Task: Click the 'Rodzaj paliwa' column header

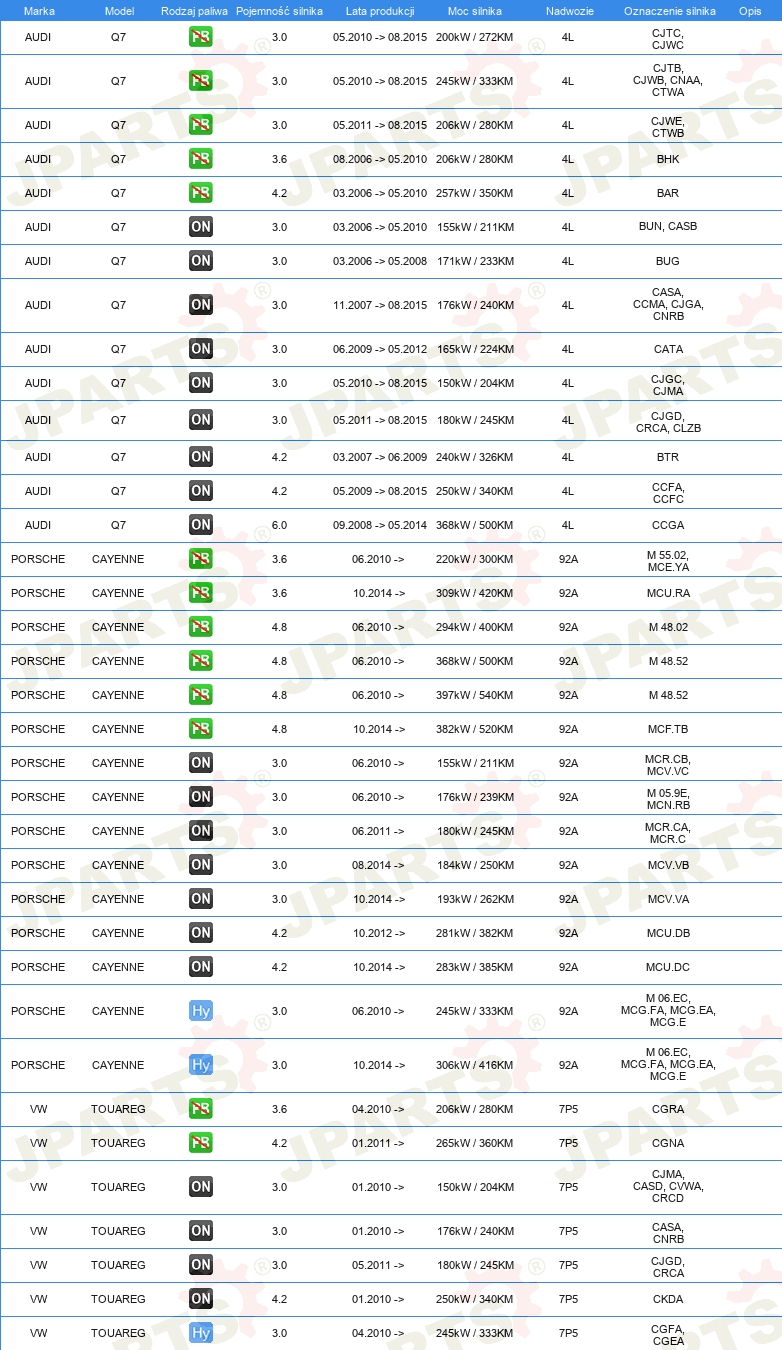Action: (194, 10)
